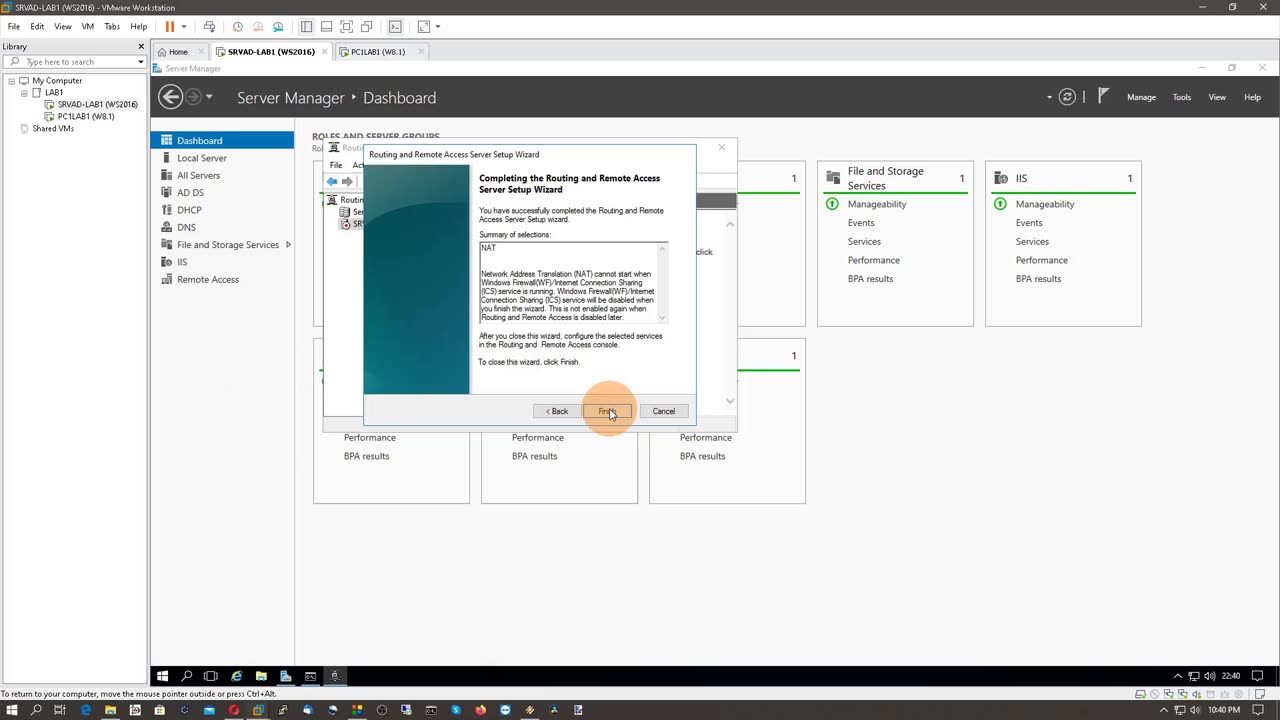Viewport: 1280px width, 720px height.
Task: Open Server Manager navigation history dropdown
Action: (x=209, y=97)
